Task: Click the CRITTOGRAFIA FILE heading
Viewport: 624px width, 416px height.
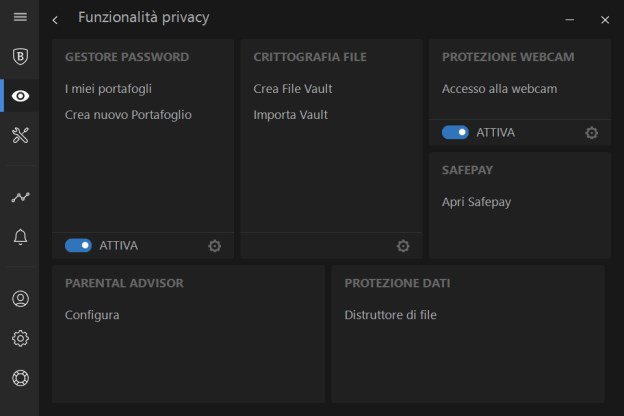Action: 310,57
